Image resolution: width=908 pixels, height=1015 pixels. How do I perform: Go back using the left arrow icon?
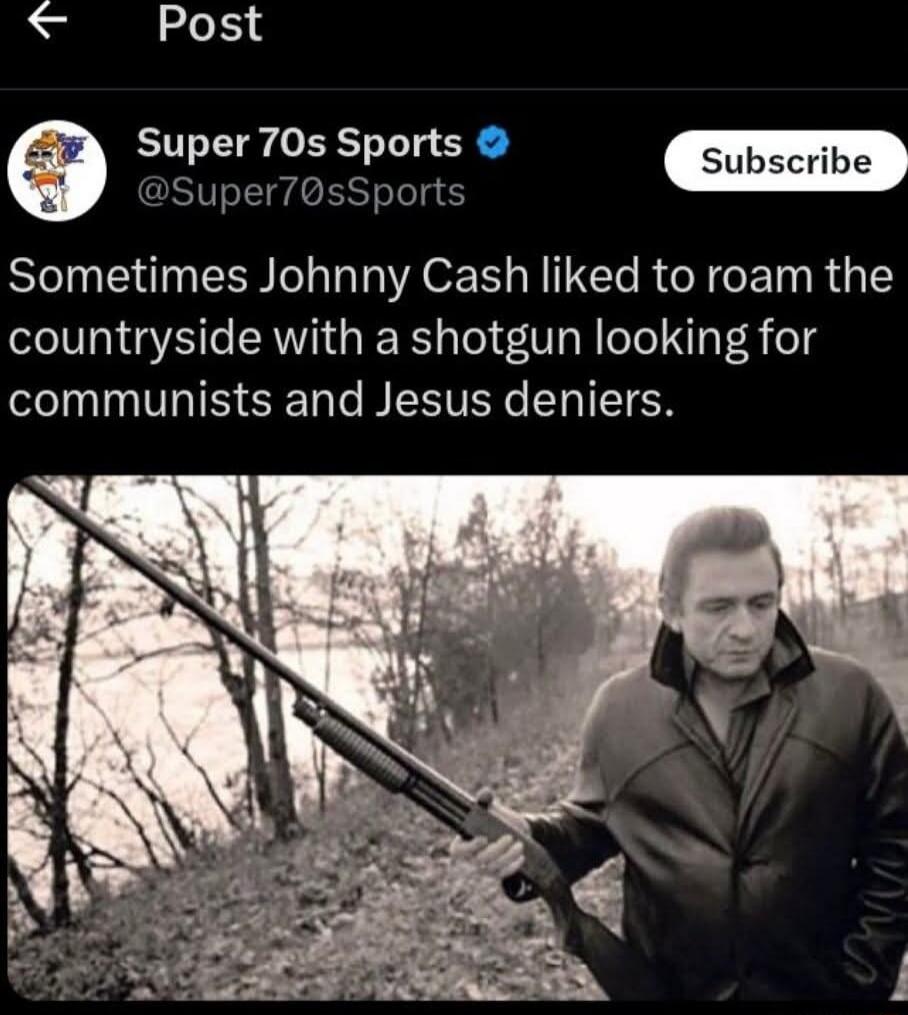point(47,21)
